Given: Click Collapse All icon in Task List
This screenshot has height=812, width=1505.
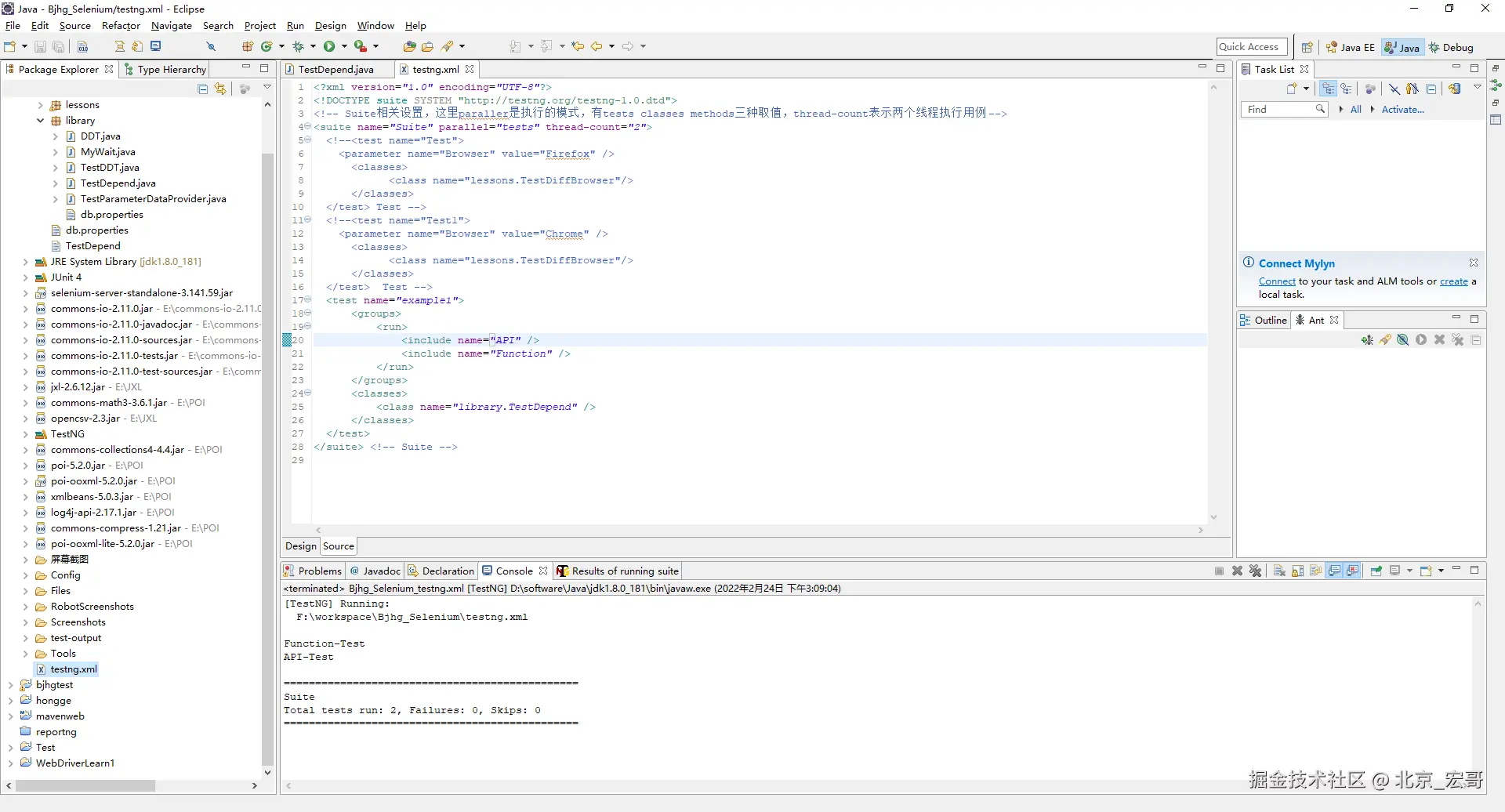Looking at the screenshot, I should (x=1431, y=89).
